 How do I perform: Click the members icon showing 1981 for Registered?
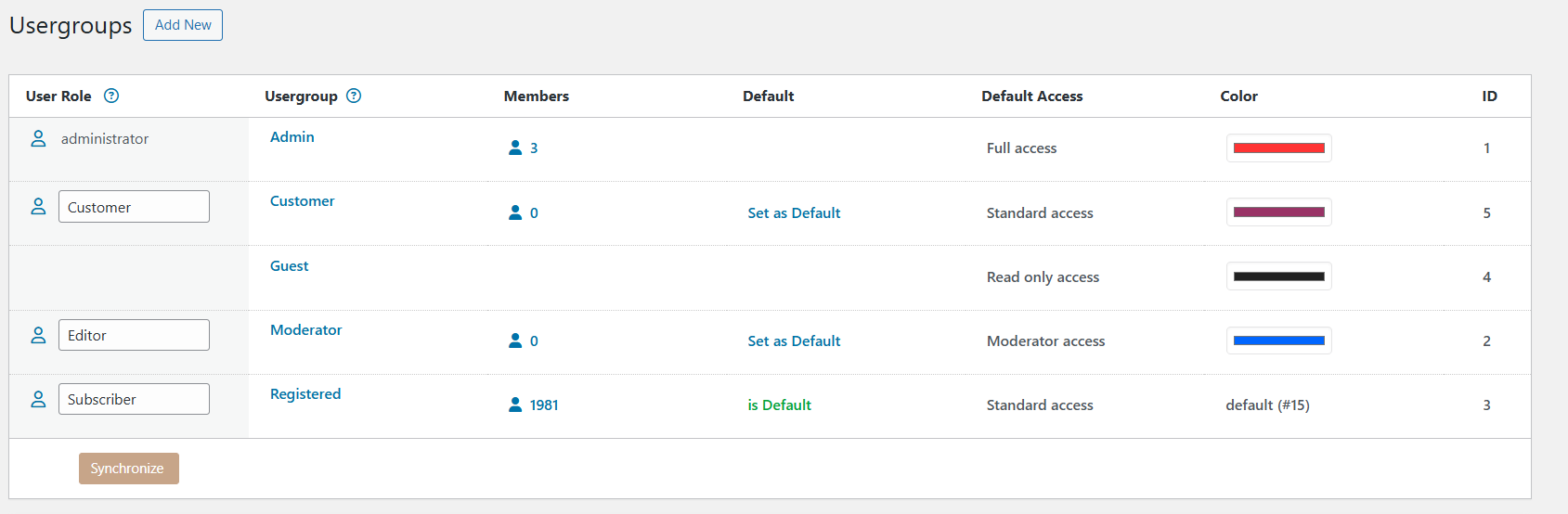point(515,405)
